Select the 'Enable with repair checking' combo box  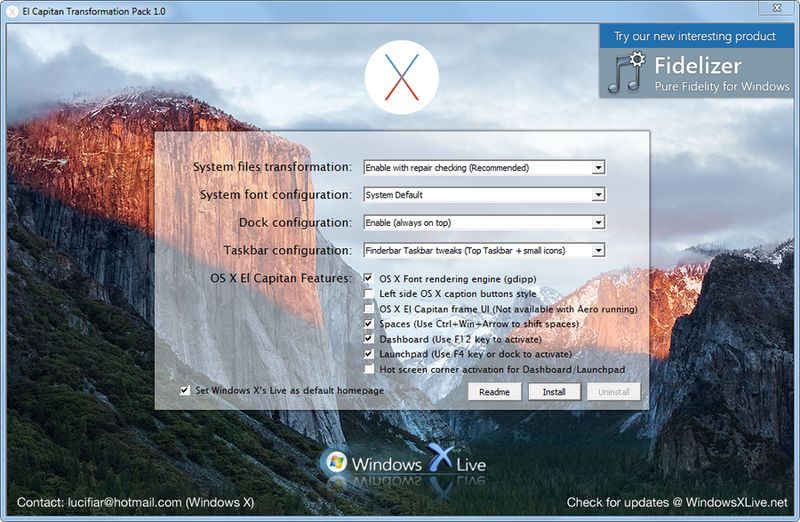click(x=484, y=167)
